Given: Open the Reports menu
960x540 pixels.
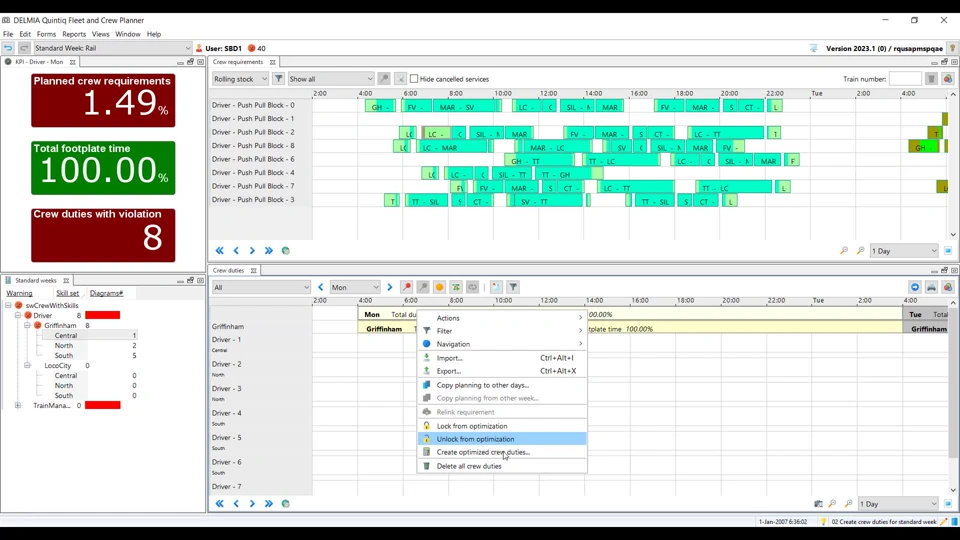Looking at the screenshot, I should click(x=74, y=34).
